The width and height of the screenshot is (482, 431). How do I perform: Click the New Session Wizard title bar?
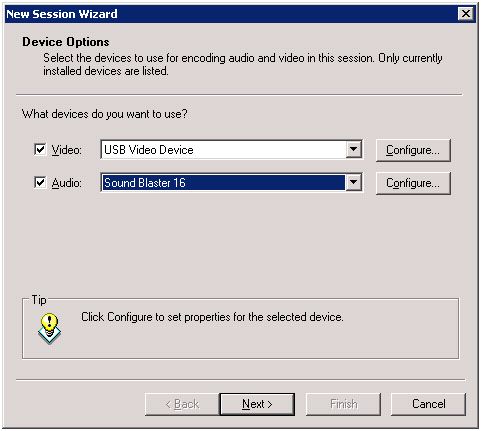230,14
